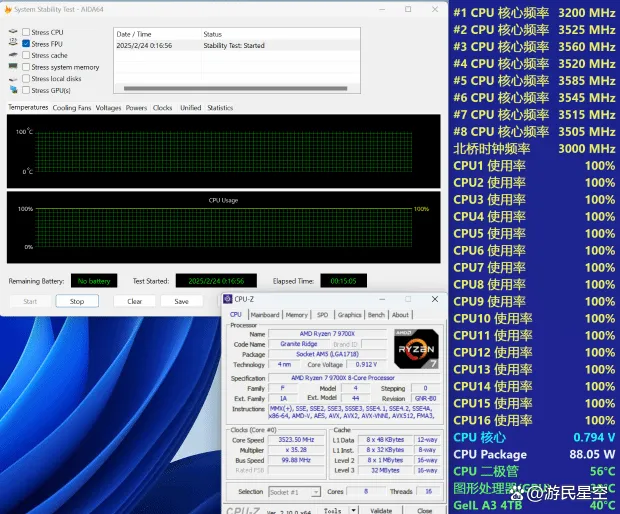Open the Statistics tab

click(220, 108)
